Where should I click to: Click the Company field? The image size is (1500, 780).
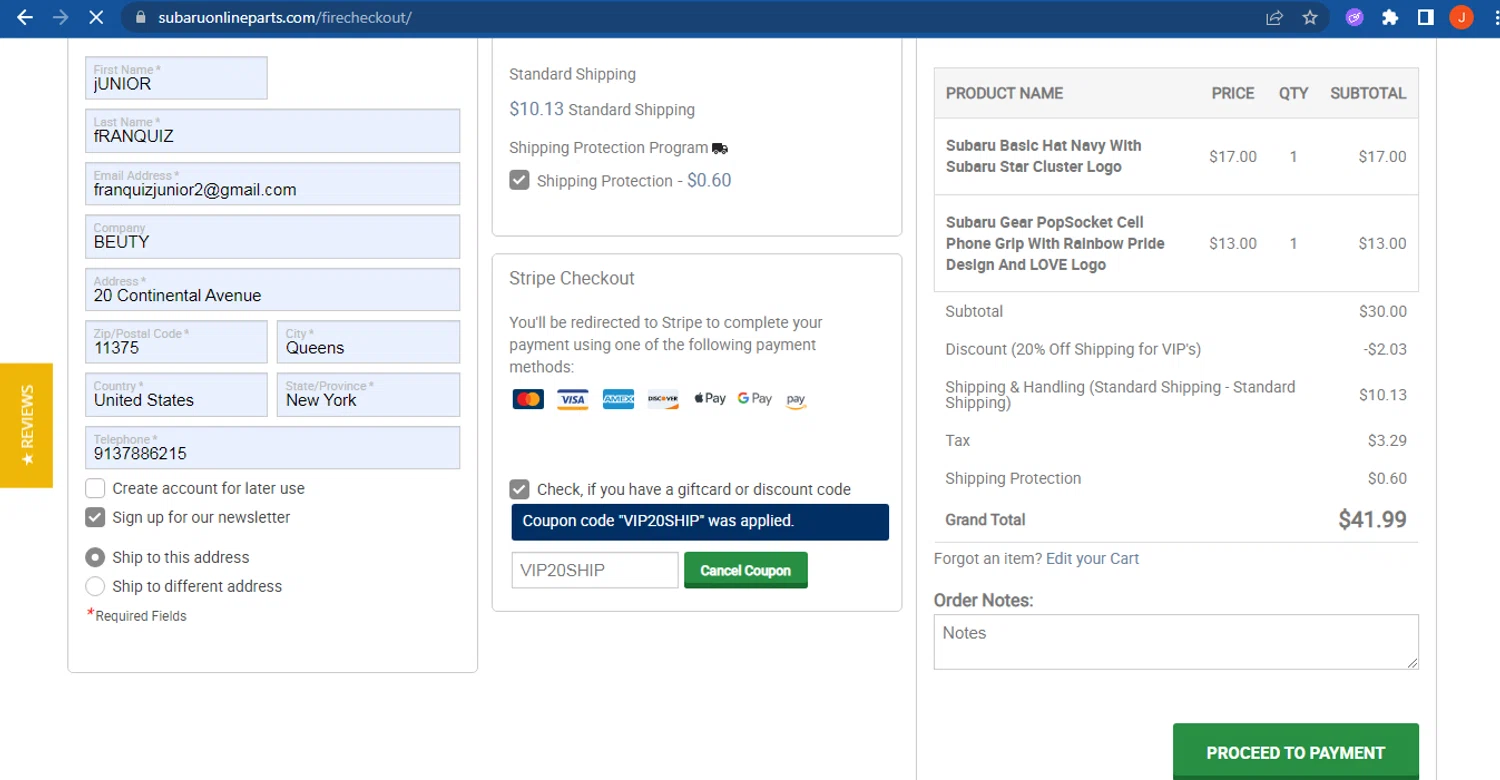pos(272,237)
